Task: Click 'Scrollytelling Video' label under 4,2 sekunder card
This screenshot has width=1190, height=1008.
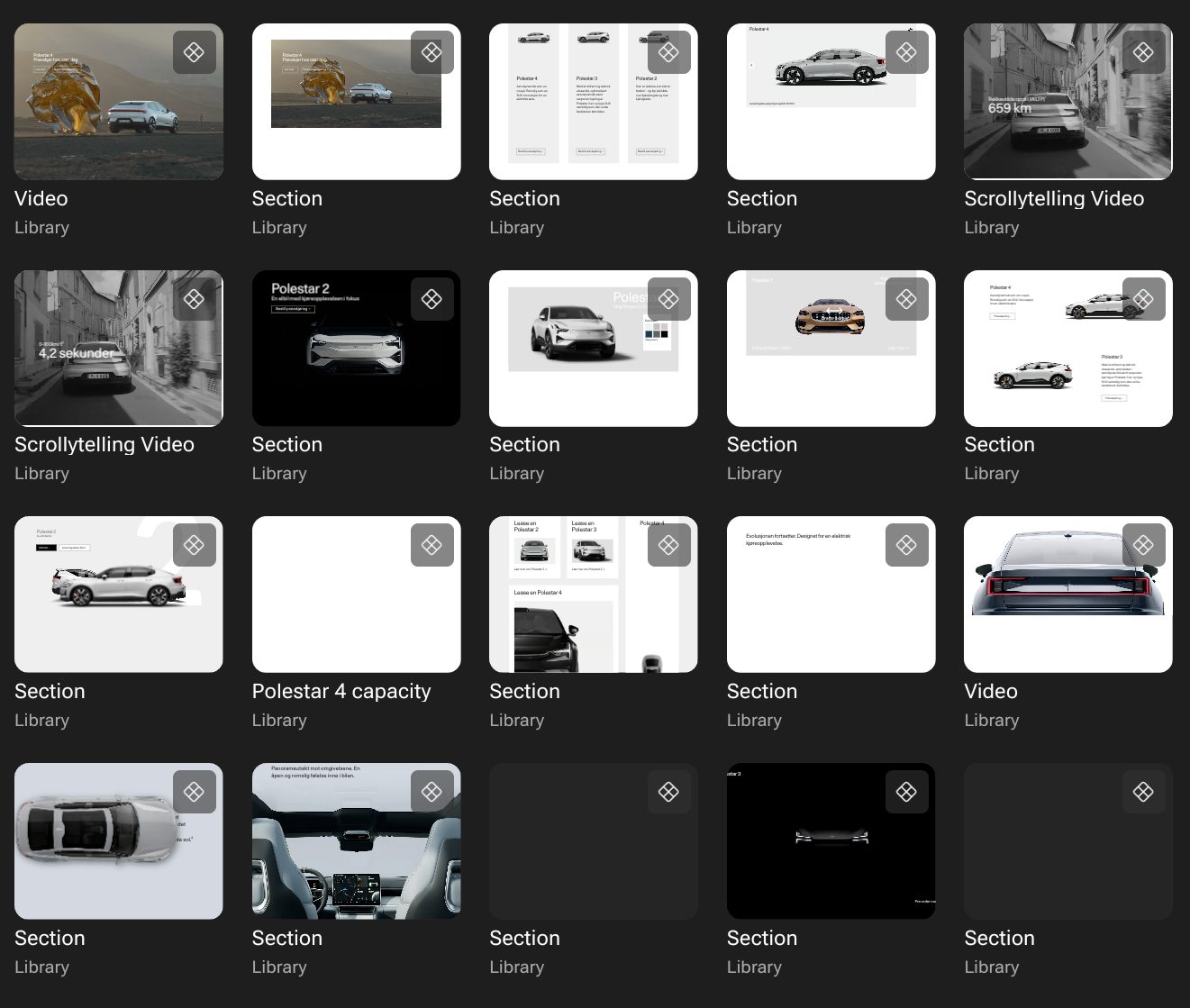Action: tap(104, 444)
